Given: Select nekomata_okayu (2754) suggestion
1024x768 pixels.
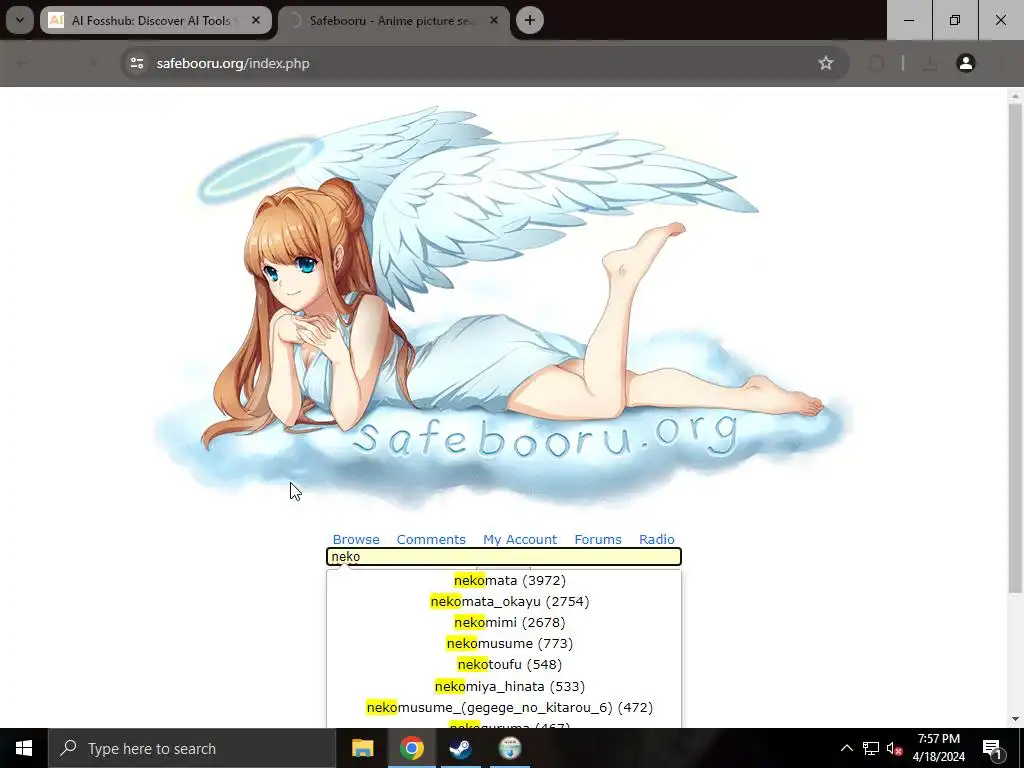Looking at the screenshot, I should 509,601.
